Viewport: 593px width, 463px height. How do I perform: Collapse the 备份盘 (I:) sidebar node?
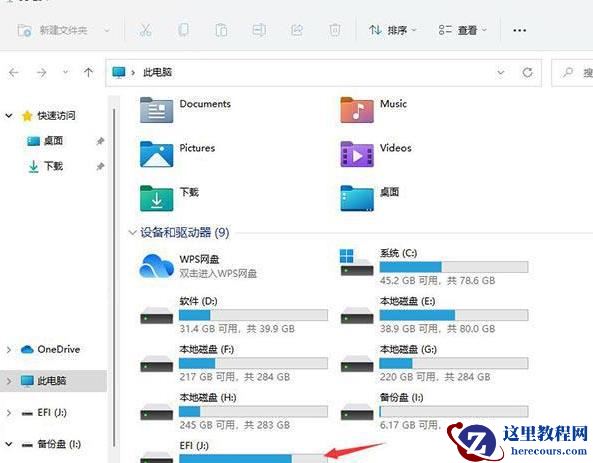[x=9, y=444]
